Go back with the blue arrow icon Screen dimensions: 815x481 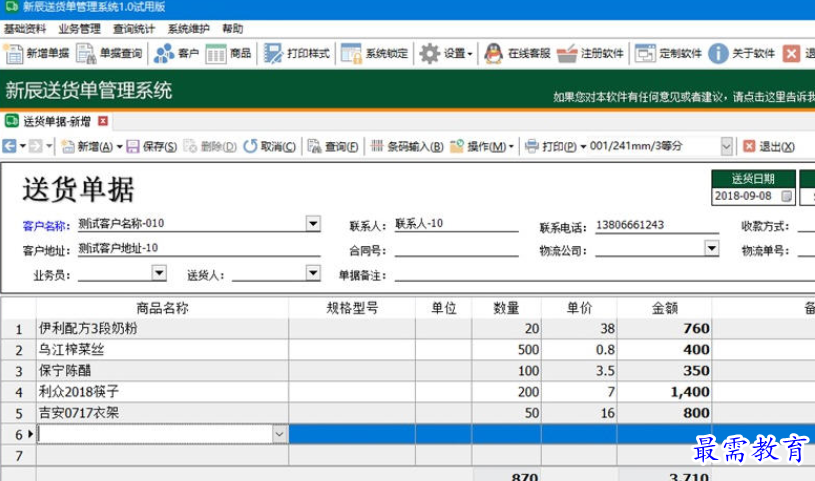[9, 146]
